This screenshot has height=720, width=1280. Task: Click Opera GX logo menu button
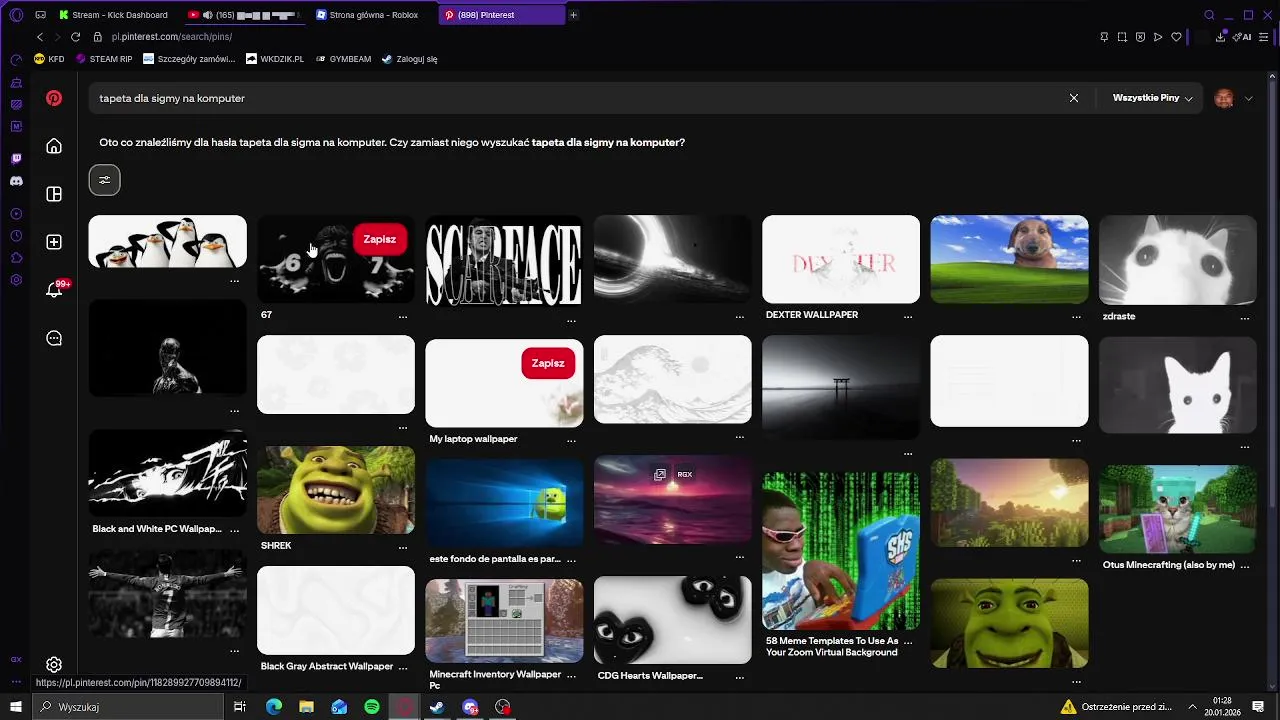(16, 15)
